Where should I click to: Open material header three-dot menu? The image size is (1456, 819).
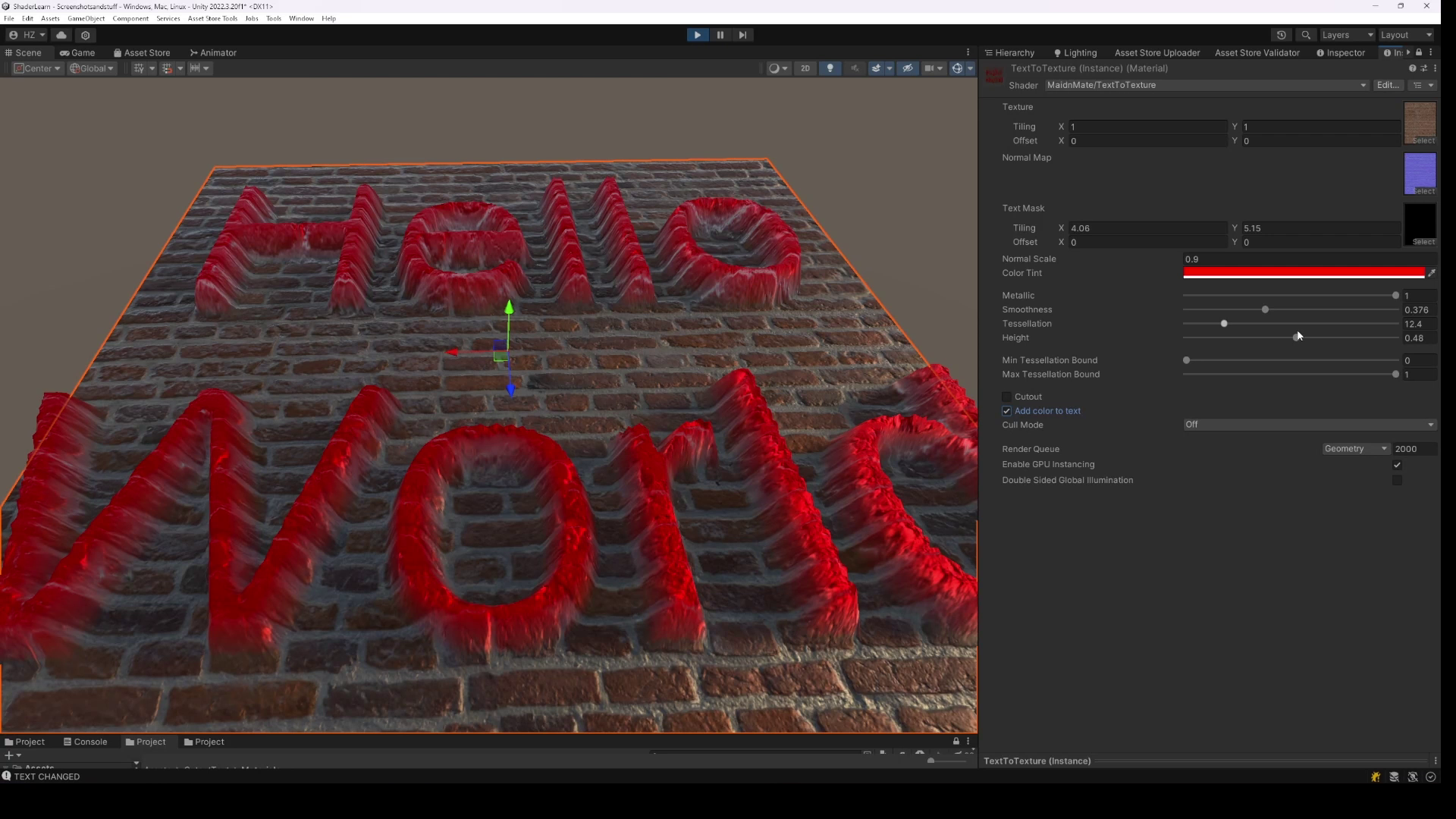pyautogui.click(x=1435, y=68)
